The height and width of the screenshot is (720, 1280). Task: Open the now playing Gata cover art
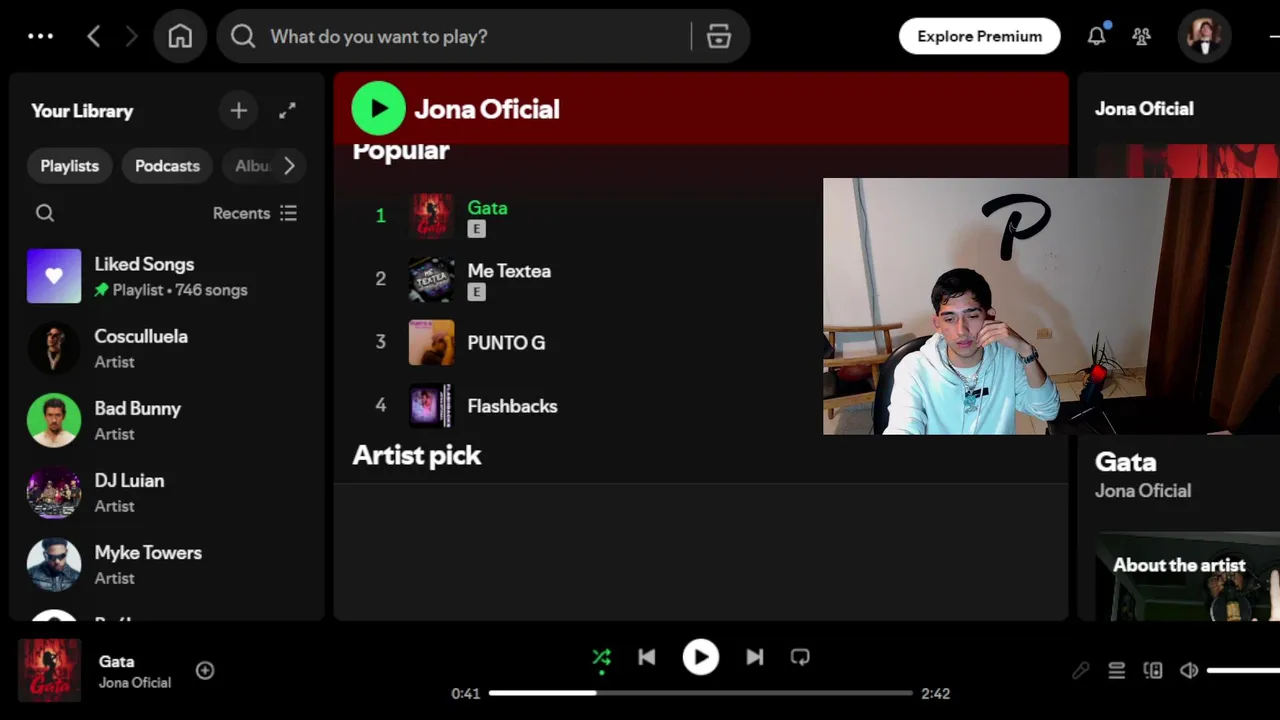point(49,670)
